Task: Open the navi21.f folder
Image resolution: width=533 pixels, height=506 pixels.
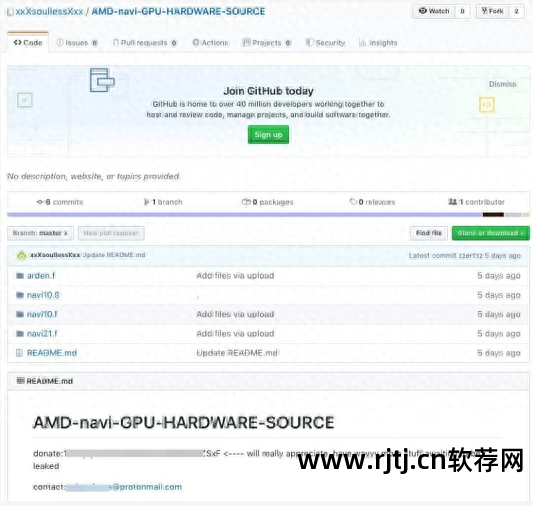Action: [42, 334]
